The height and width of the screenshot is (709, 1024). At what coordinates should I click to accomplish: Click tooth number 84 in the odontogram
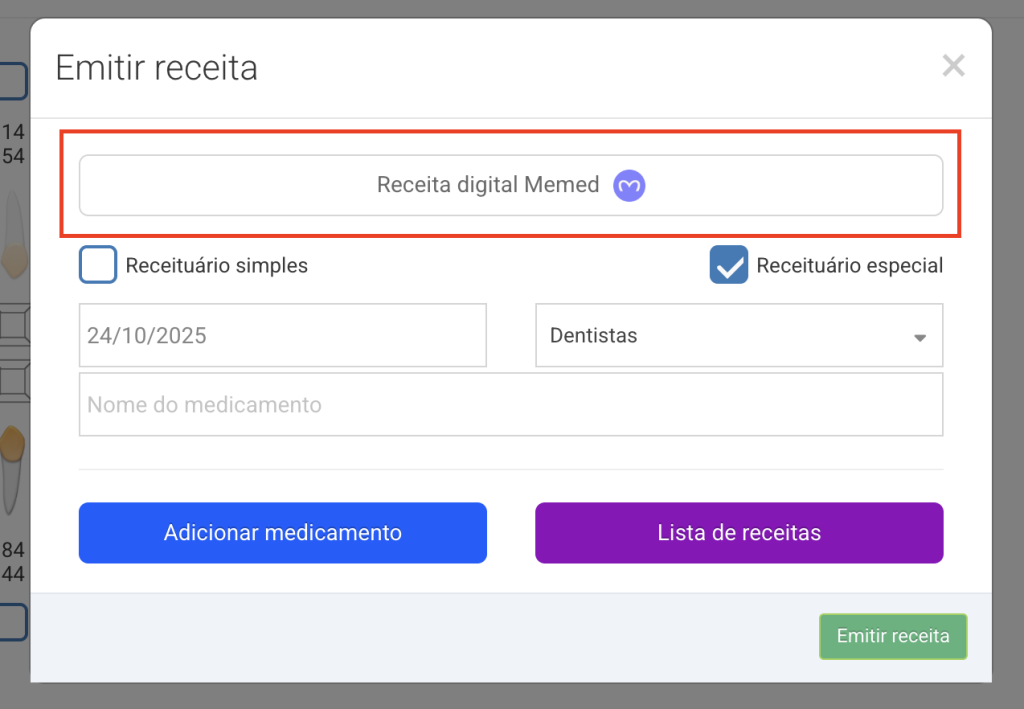pyautogui.click(x=14, y=550)
